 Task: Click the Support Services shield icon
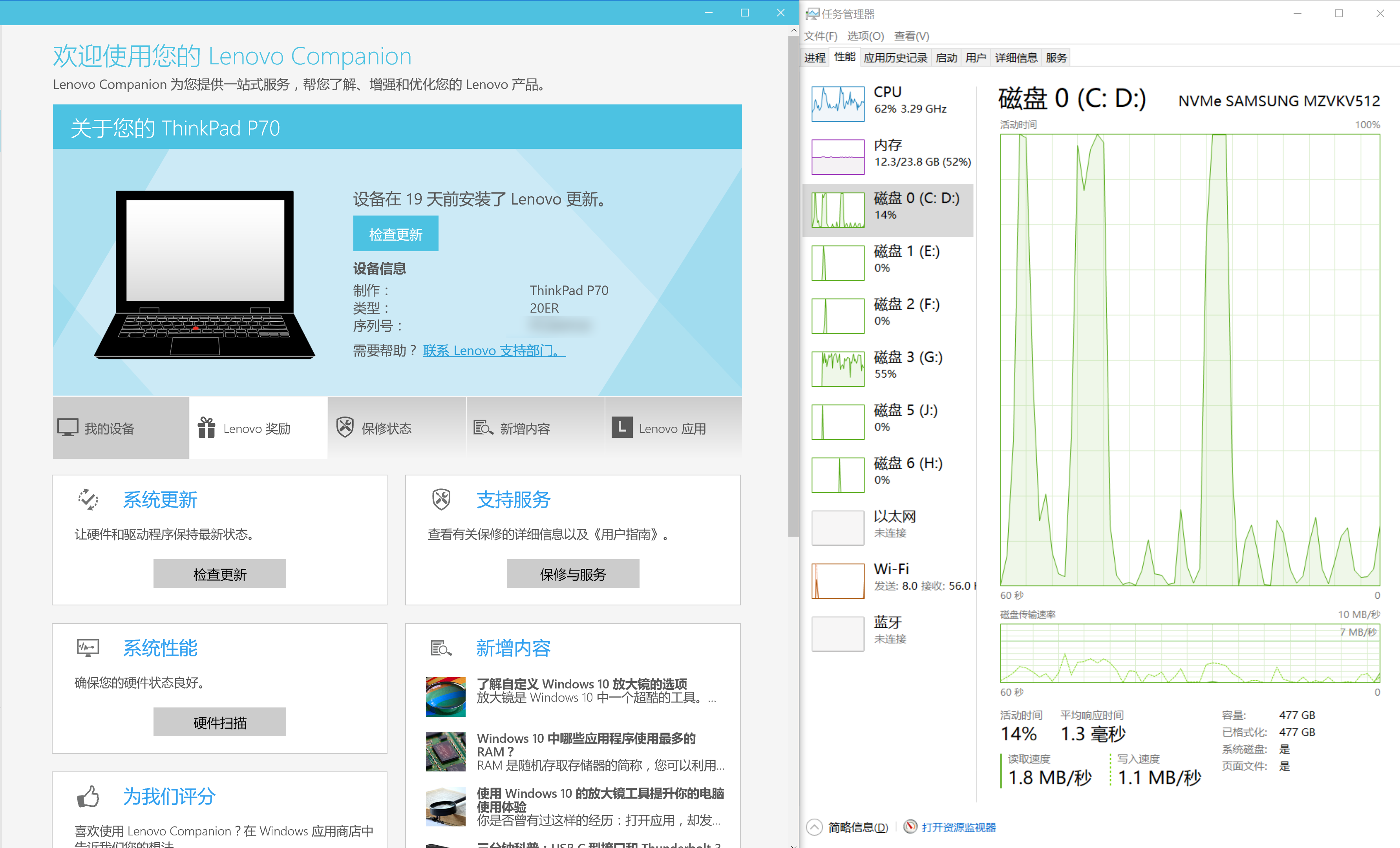pyautogui.click(x=442, y=500)
